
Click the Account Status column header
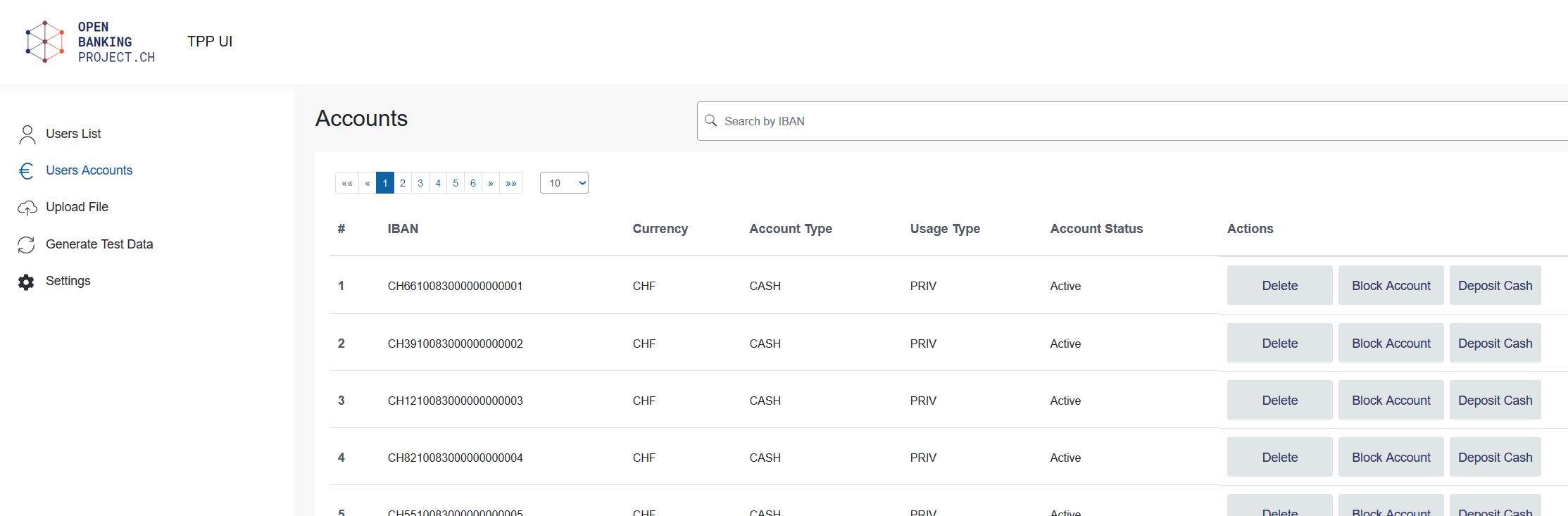(x=1096, y=229)
